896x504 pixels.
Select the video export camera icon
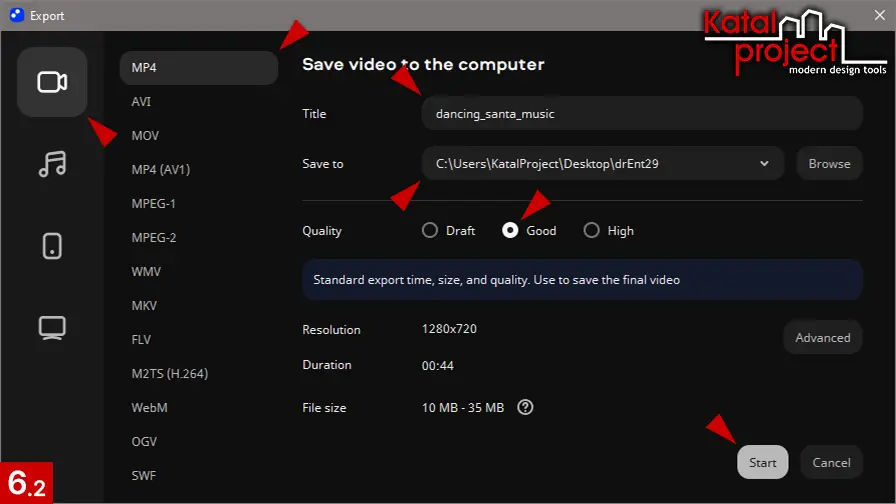tap(52, 82)
